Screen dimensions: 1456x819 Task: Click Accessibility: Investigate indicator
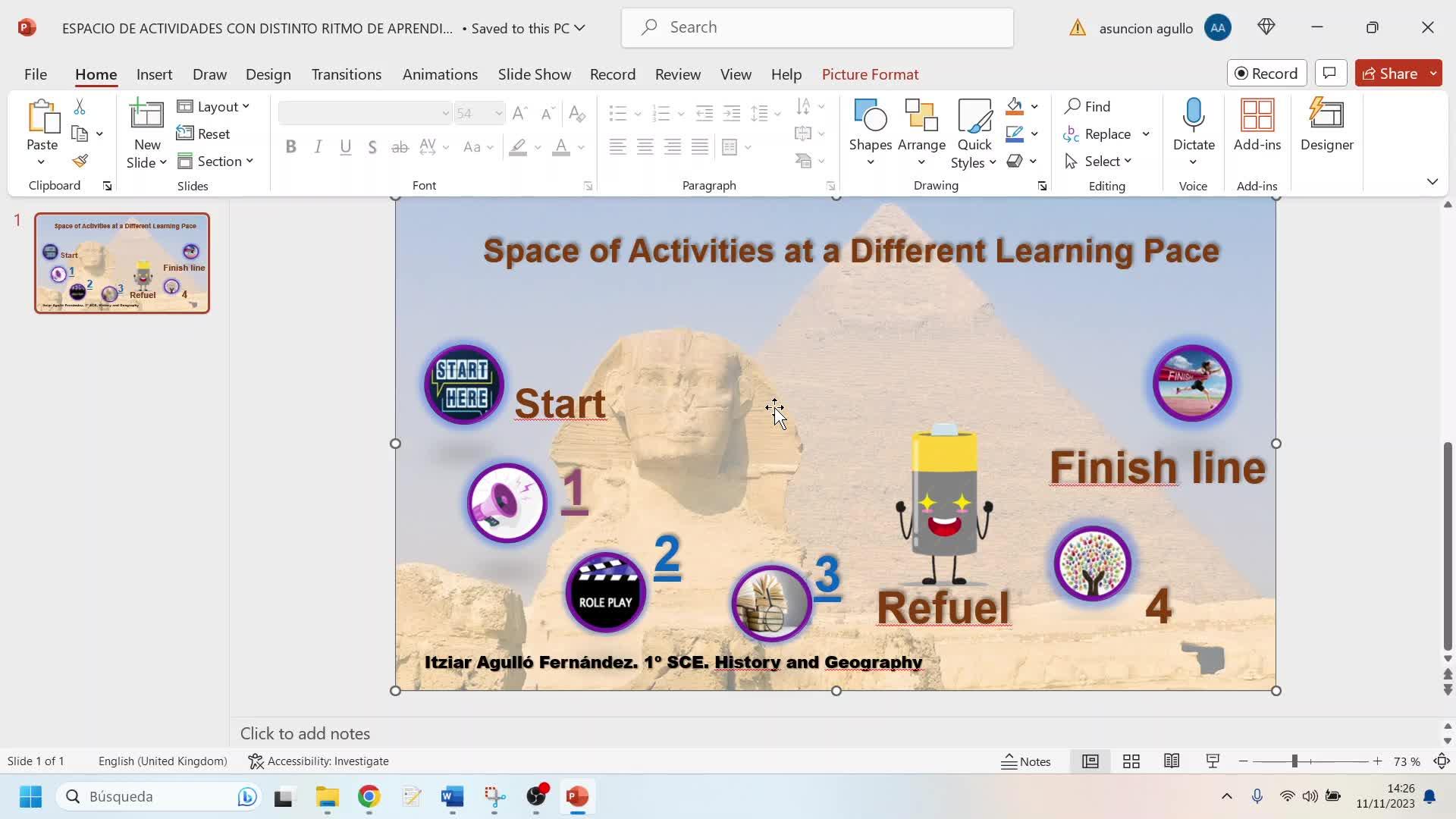tap(318, 761)
